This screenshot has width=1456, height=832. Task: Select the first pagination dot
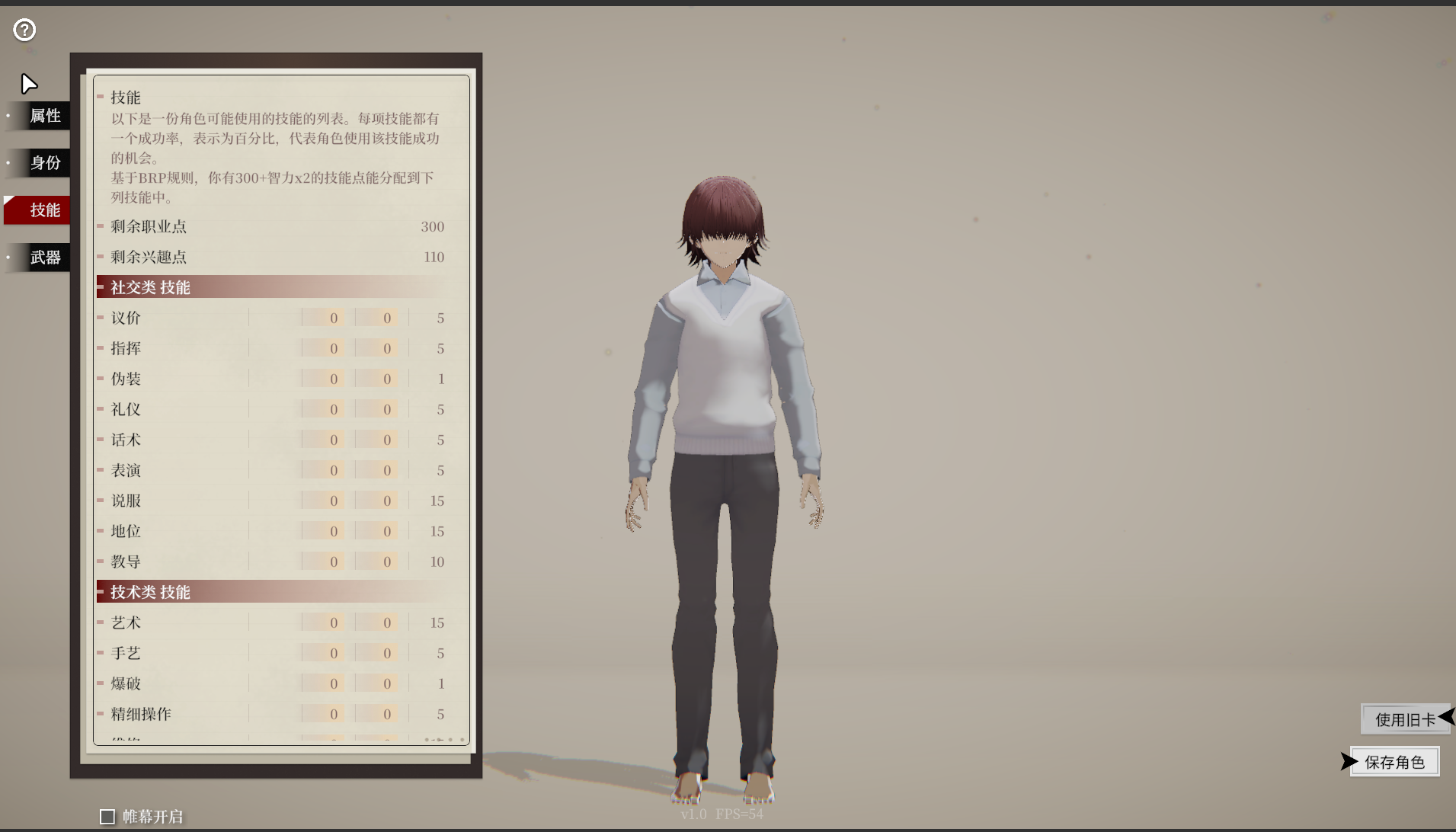tap(426, 739)
